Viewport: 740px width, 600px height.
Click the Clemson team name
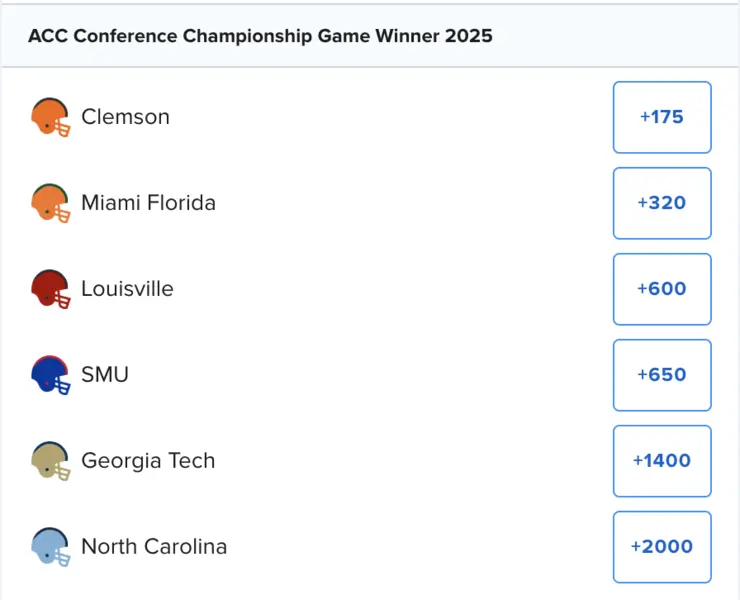[x=125, y=117]
